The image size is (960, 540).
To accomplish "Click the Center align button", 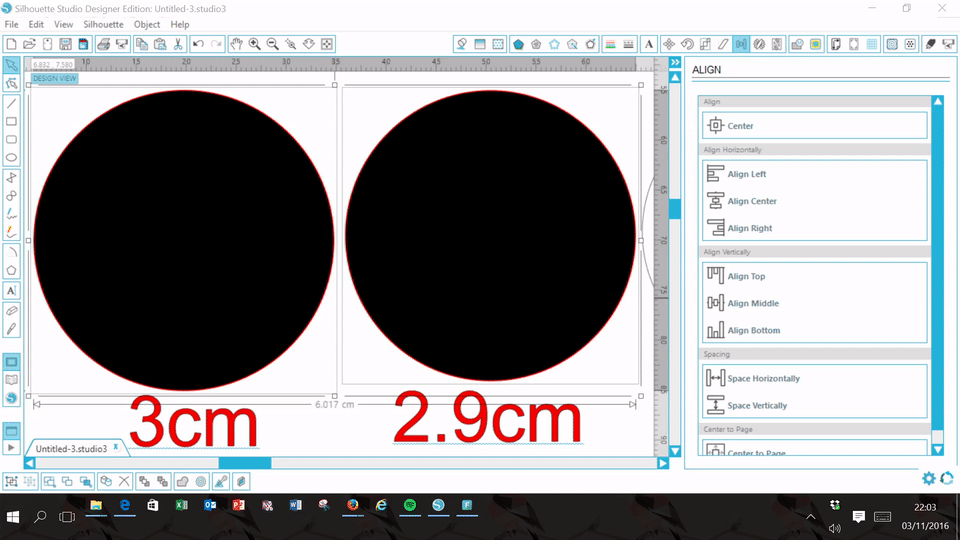I will (814, 126).
